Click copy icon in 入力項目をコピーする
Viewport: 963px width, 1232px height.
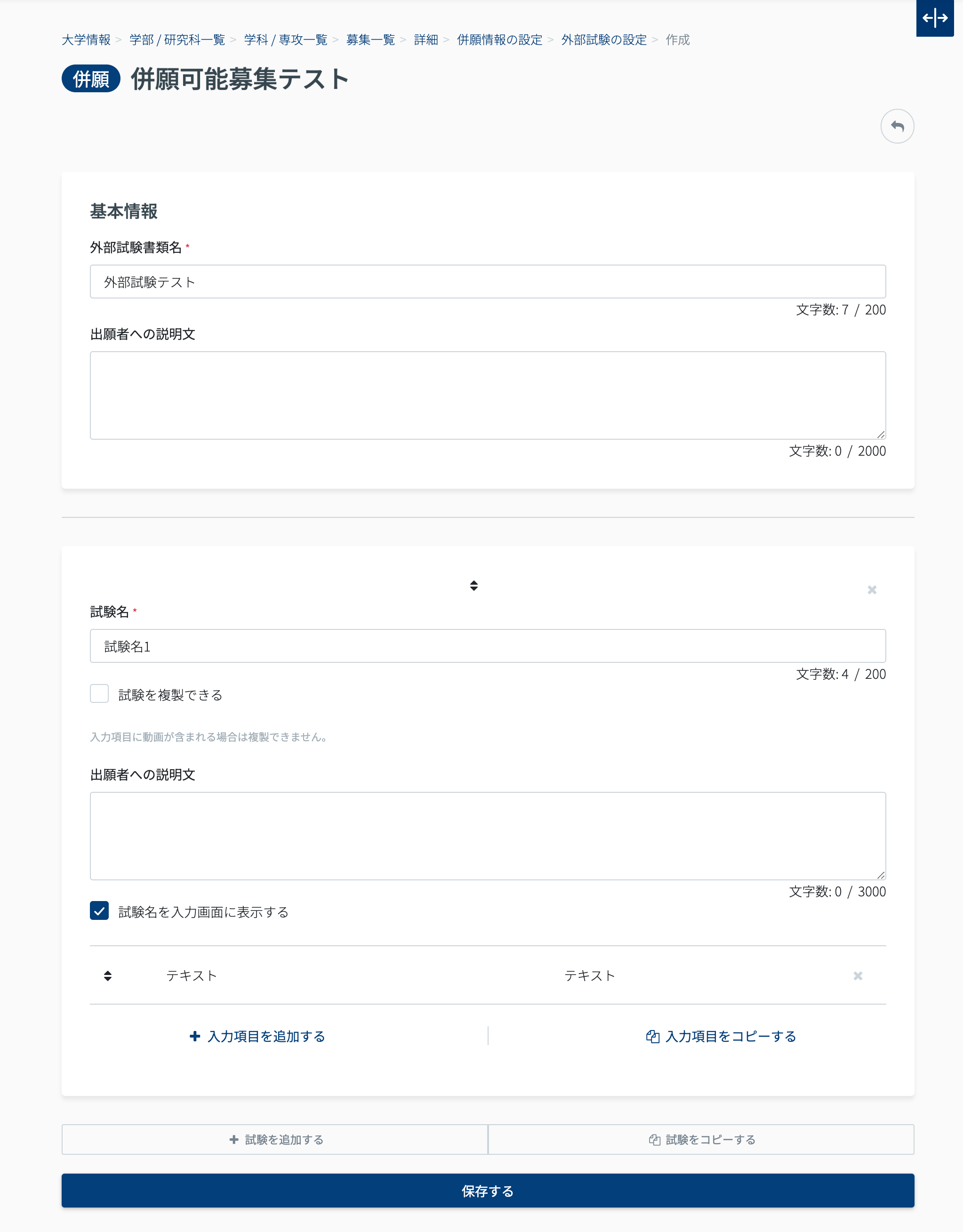point(652,1036)
